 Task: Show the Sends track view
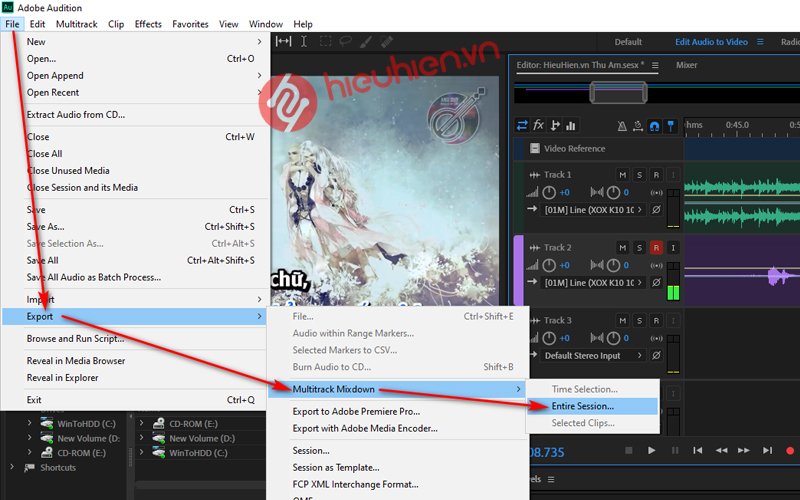pos(555,125)
